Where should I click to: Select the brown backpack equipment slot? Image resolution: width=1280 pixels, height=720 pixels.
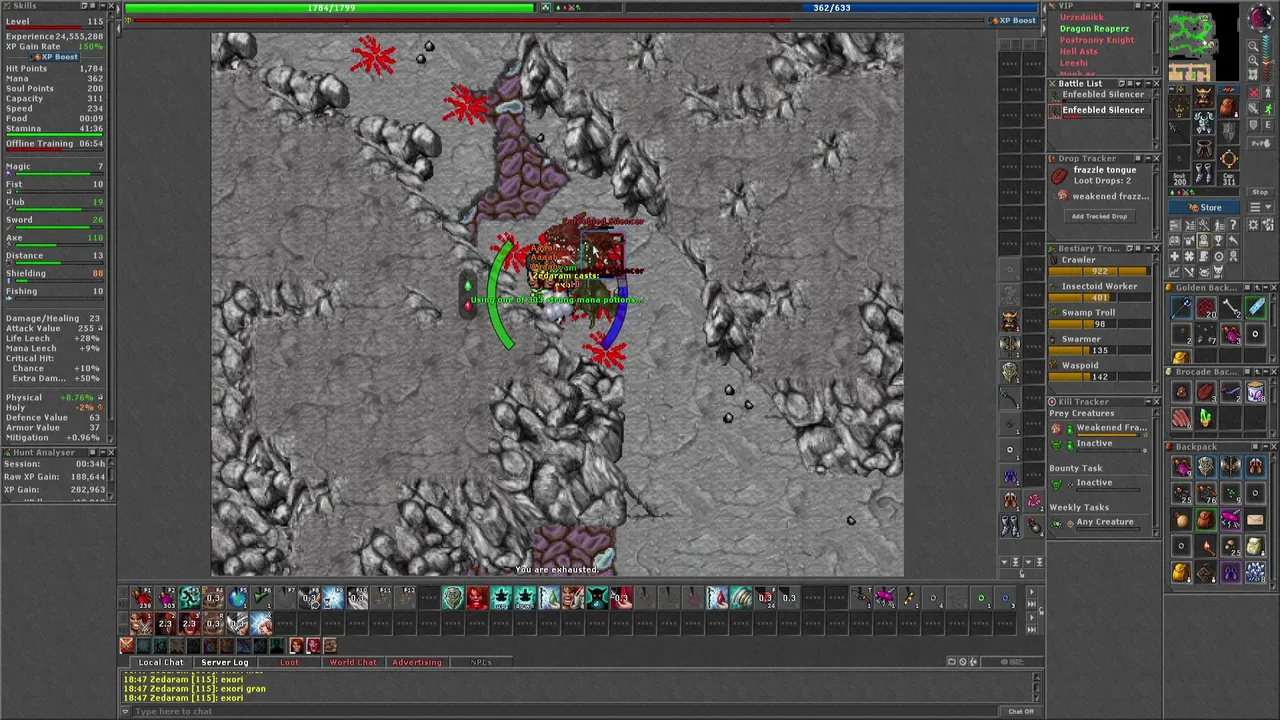[x=1229, y=107]
